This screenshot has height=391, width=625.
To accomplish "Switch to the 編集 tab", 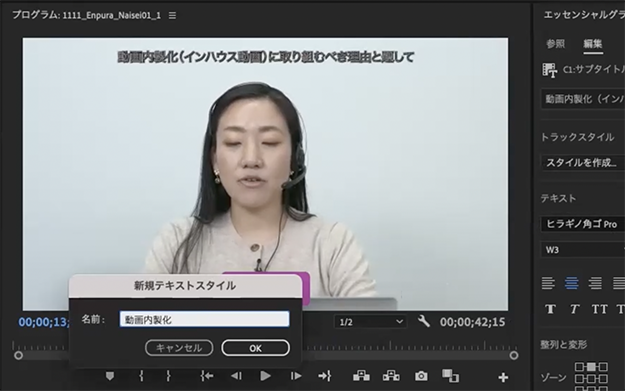I will (x=593, y=44).
